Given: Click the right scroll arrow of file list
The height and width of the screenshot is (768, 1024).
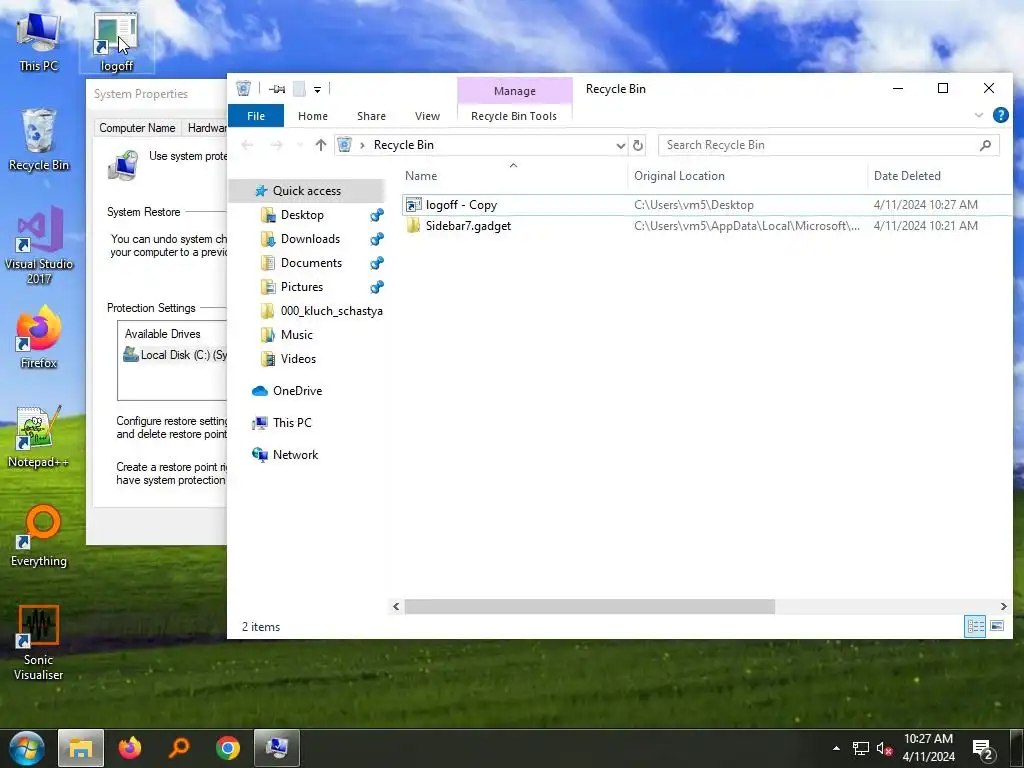Looking at the screenshot, I should pyautogui.click(x=1003, y=607).
